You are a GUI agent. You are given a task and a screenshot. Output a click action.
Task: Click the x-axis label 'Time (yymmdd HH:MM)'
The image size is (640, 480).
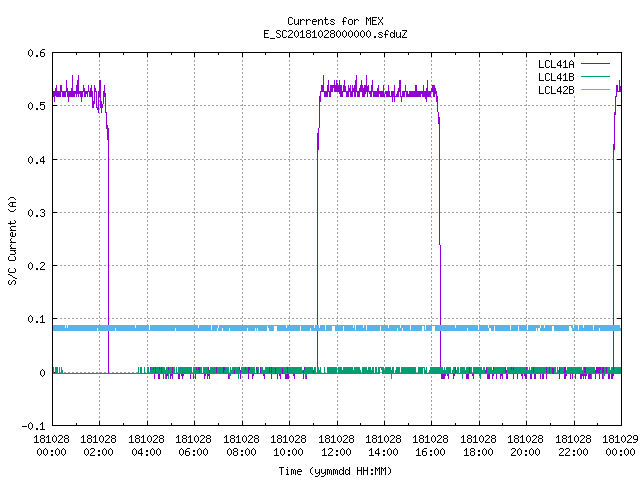click(335, 471)
